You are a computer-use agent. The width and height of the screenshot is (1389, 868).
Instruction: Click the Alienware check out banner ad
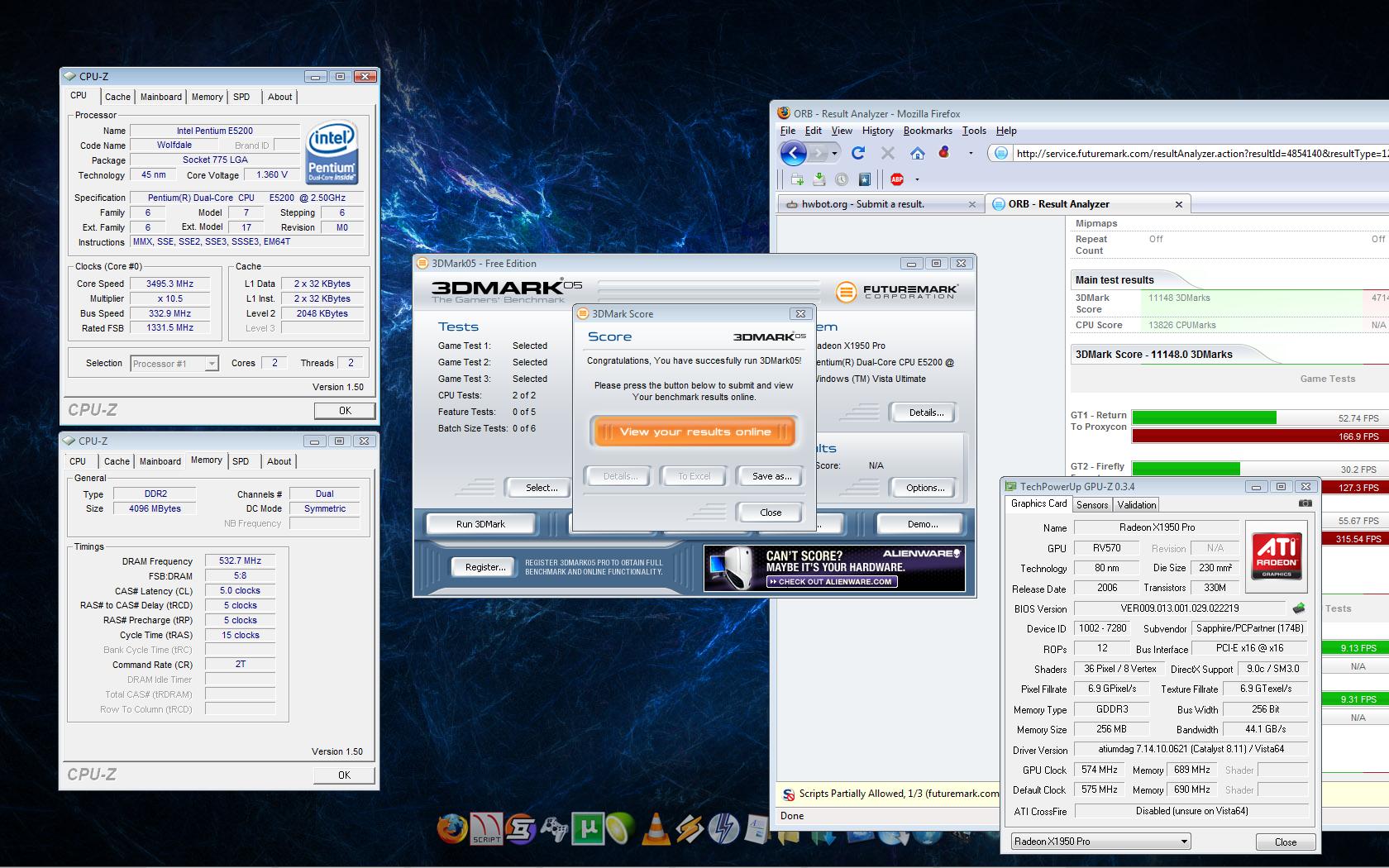834,567
